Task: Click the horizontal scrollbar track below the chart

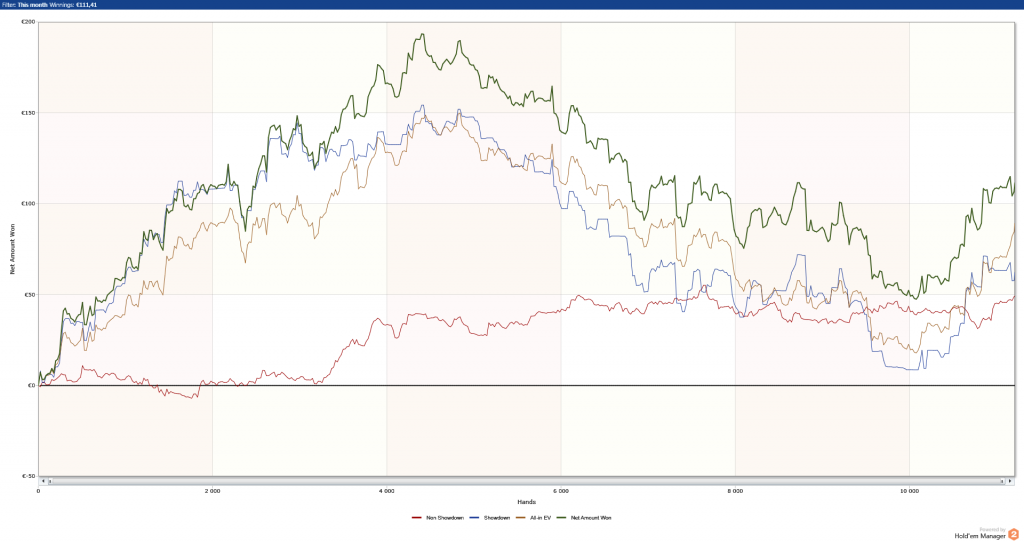Action: click(526, 481)
